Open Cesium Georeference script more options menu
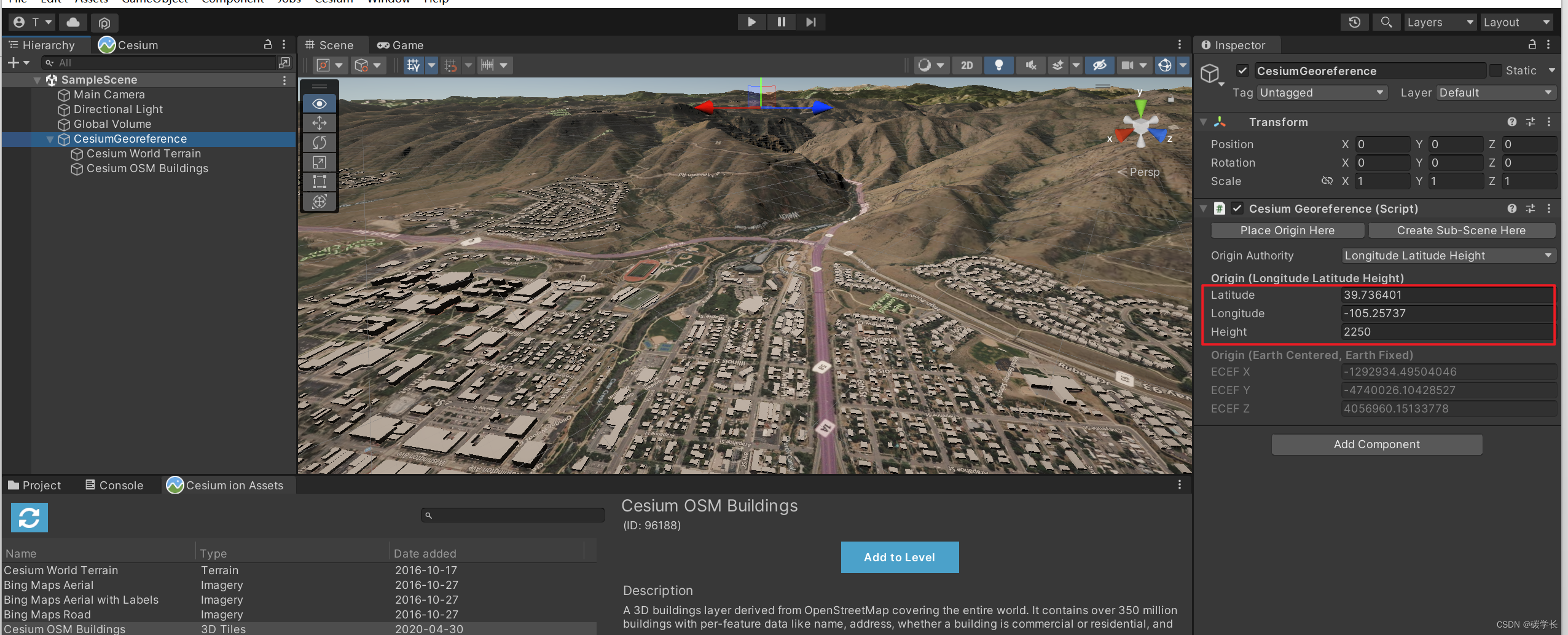Viewport: 1568px width, 635px height. pyautogui.click(x=1549, y=208)
